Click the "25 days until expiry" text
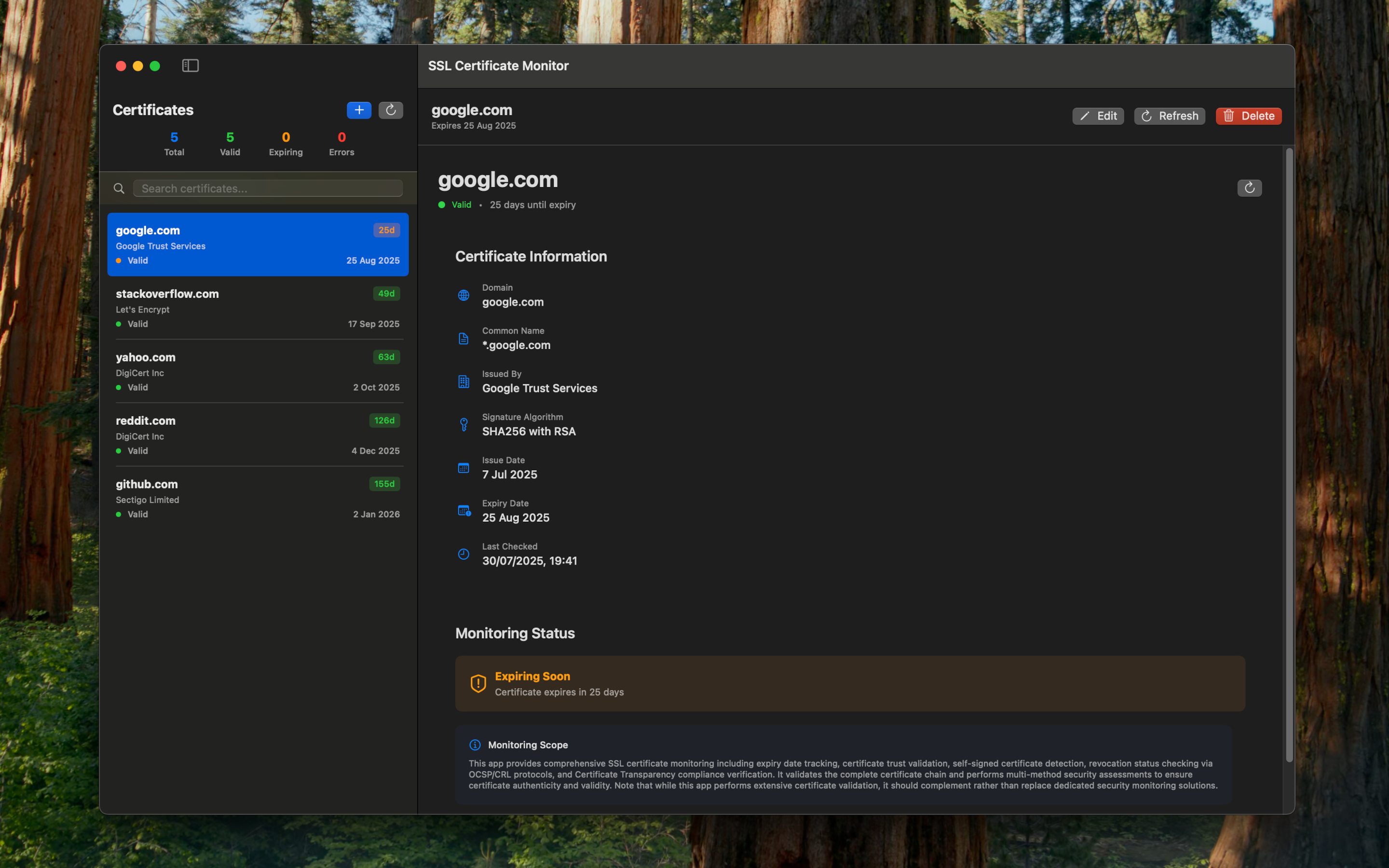The image size is (1389, 868). [x=532, y=204]
